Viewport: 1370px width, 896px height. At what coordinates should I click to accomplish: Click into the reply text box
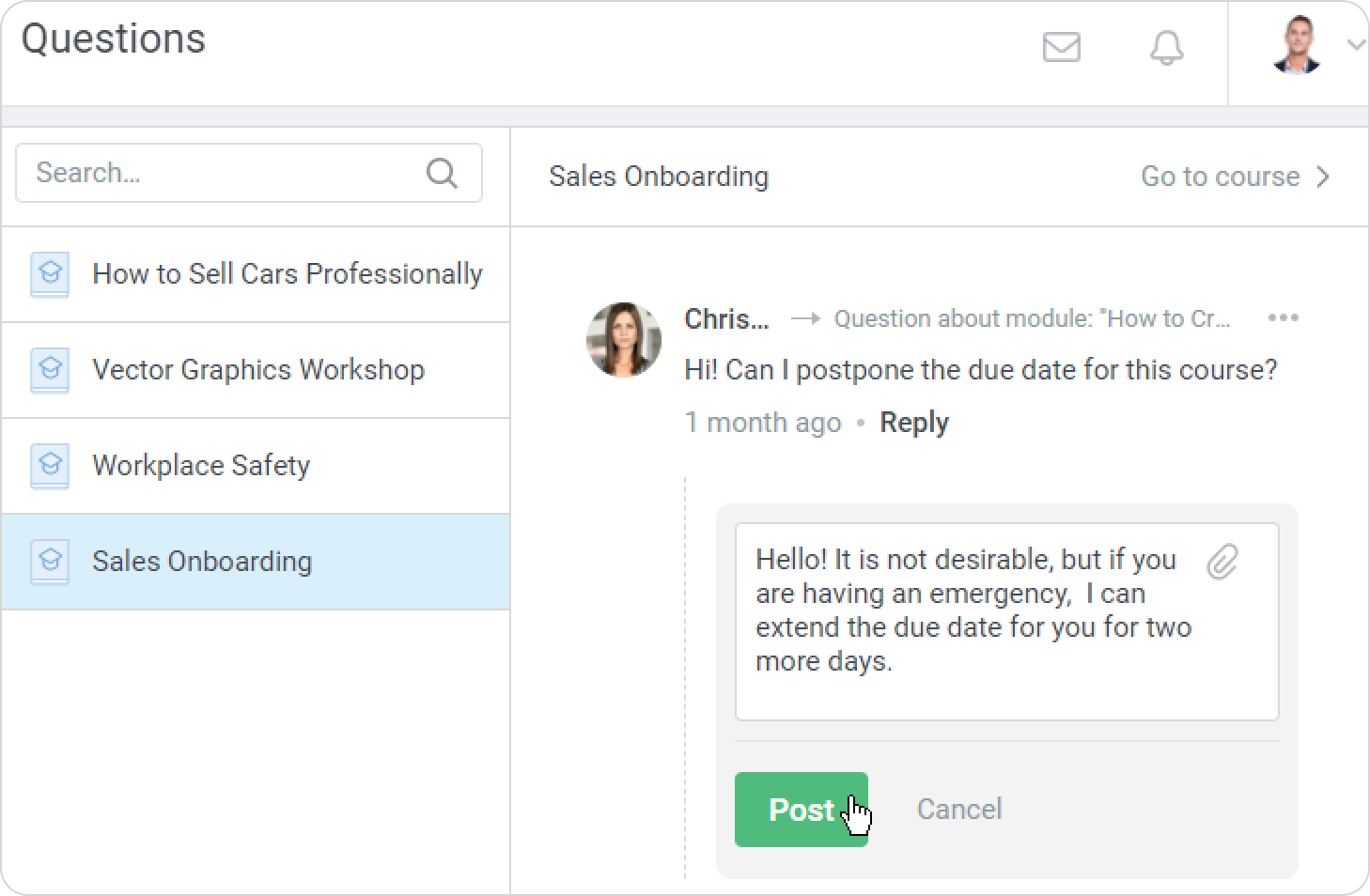(1006, 622)
